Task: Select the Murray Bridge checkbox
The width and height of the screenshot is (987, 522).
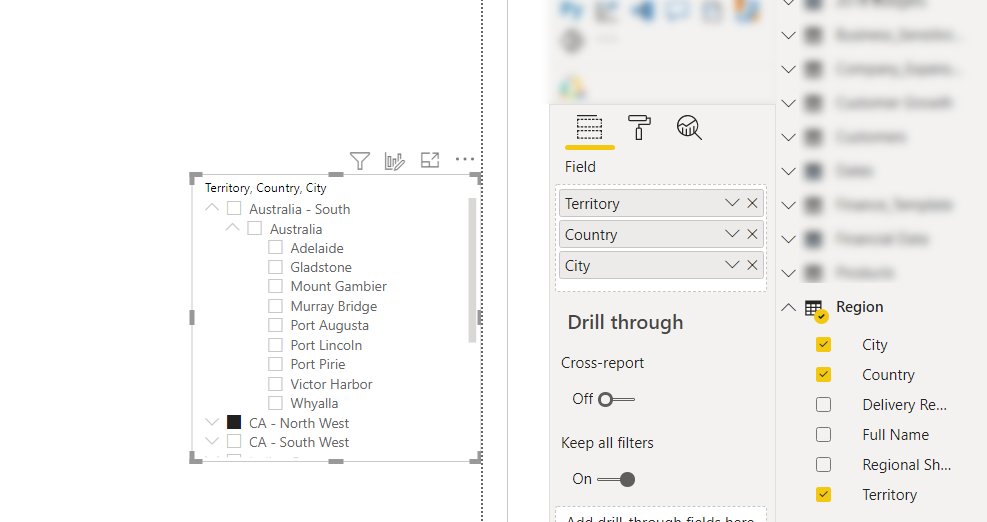Action: point(275,306)
